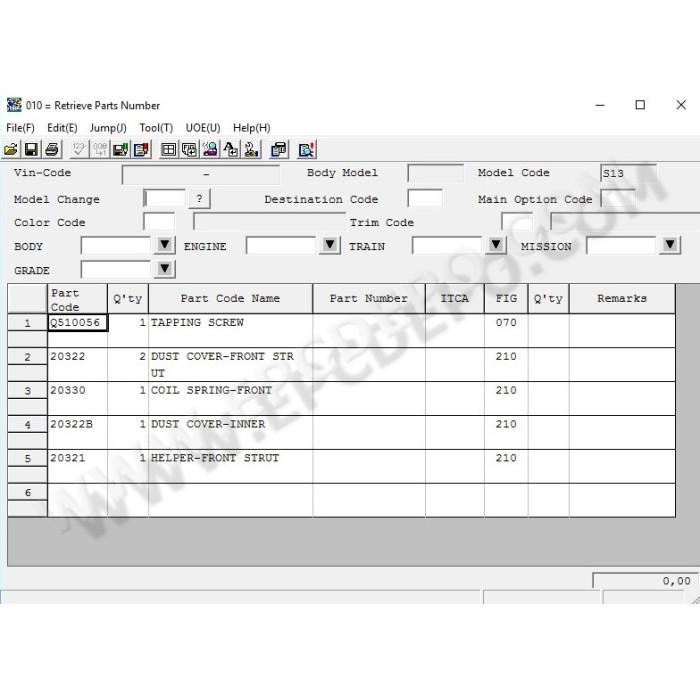700x700 pixels.
Task: Click the printer toolbar icon
Action: pos(52,150)
